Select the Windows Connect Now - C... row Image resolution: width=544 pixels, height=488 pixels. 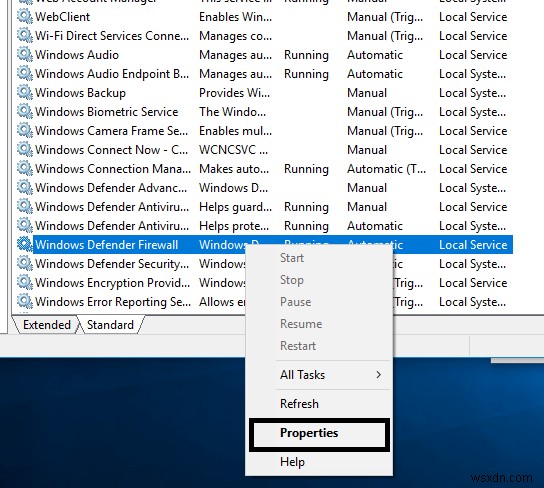coord(265,150)
